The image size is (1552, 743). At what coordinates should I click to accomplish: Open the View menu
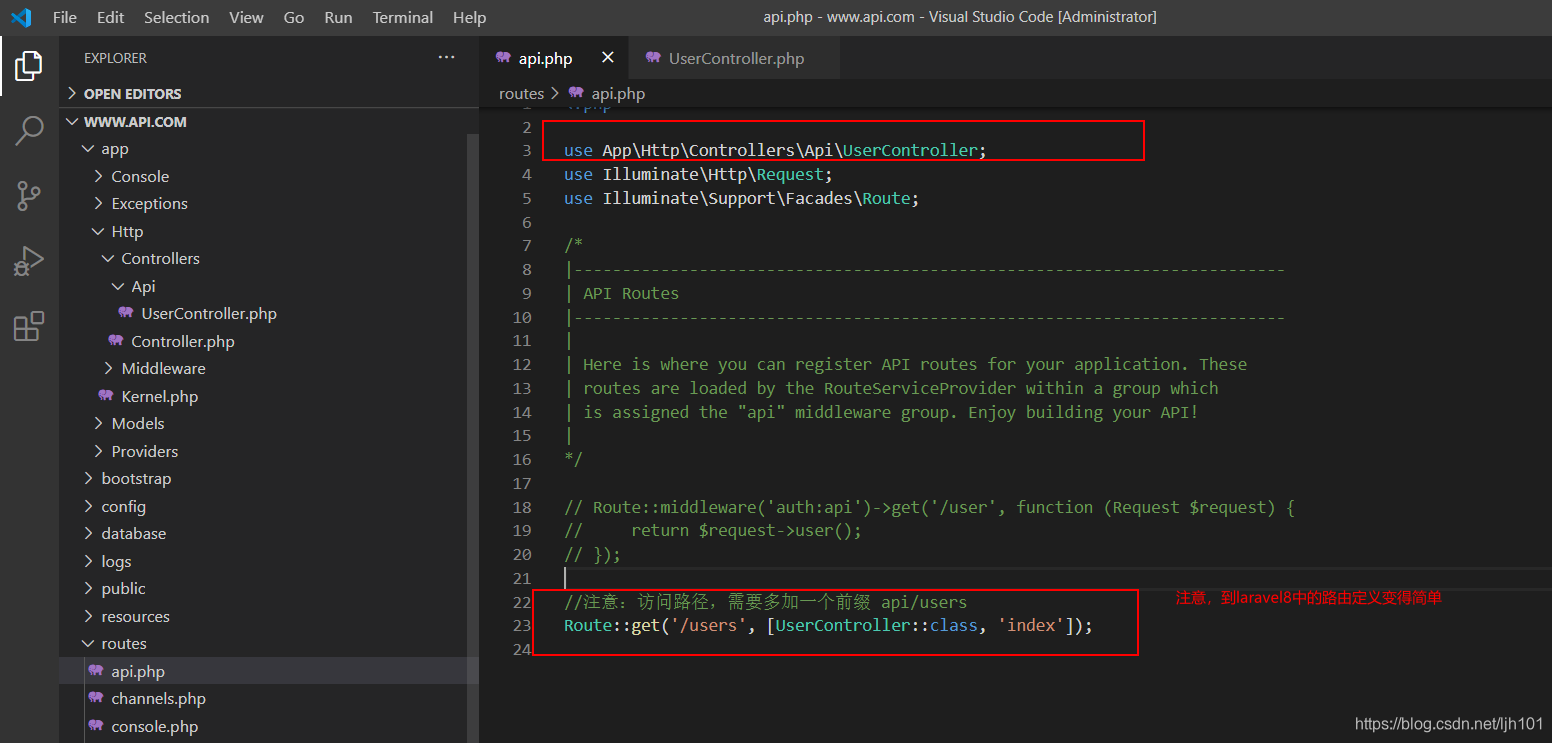pos(246,17)
